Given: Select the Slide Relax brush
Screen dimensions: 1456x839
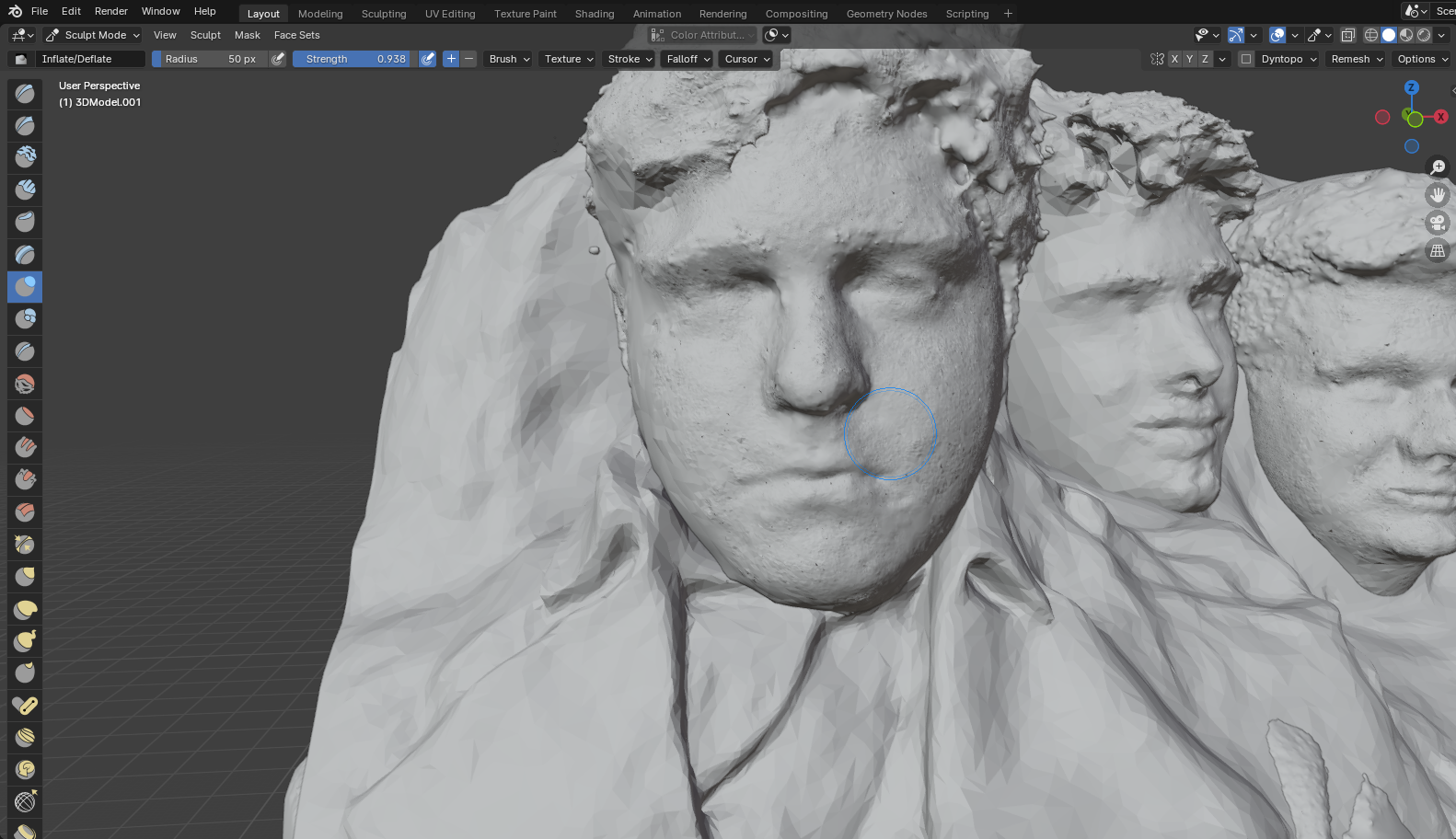Looking at the screenshot, I should tap(25, 802).
